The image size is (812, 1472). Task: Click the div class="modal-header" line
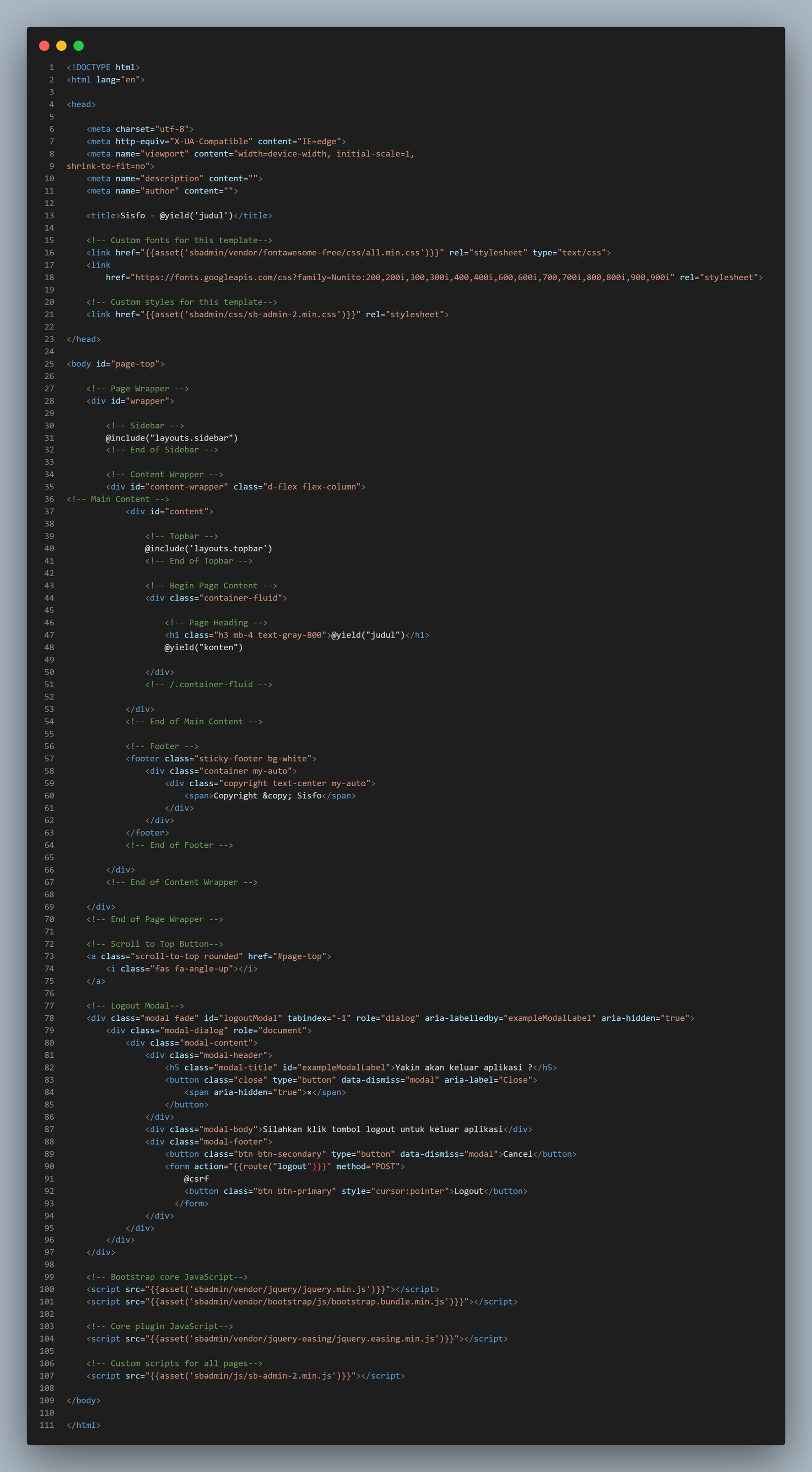point(209,1055)
